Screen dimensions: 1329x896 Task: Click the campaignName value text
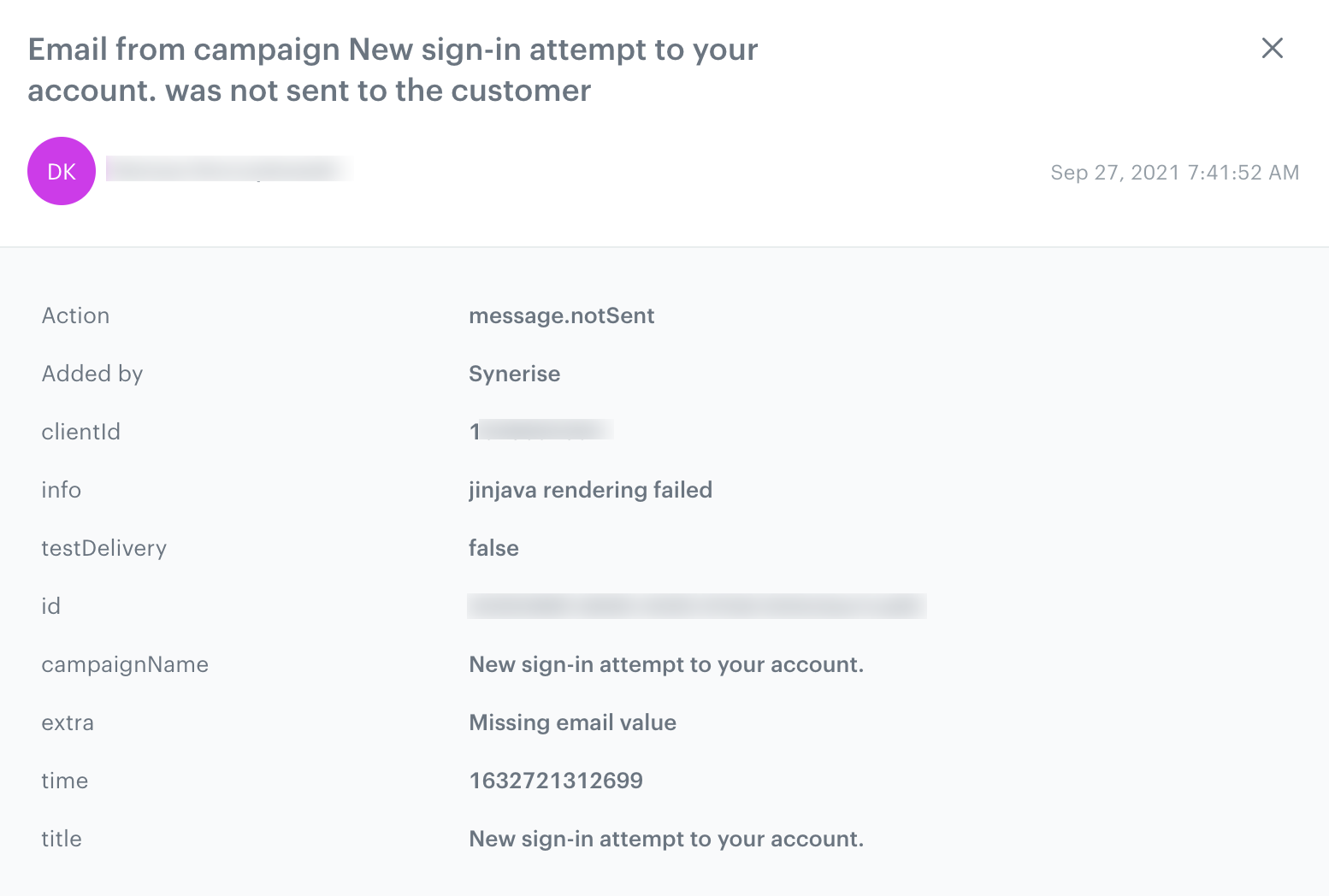pyautogui.click(x=665, y=665)
